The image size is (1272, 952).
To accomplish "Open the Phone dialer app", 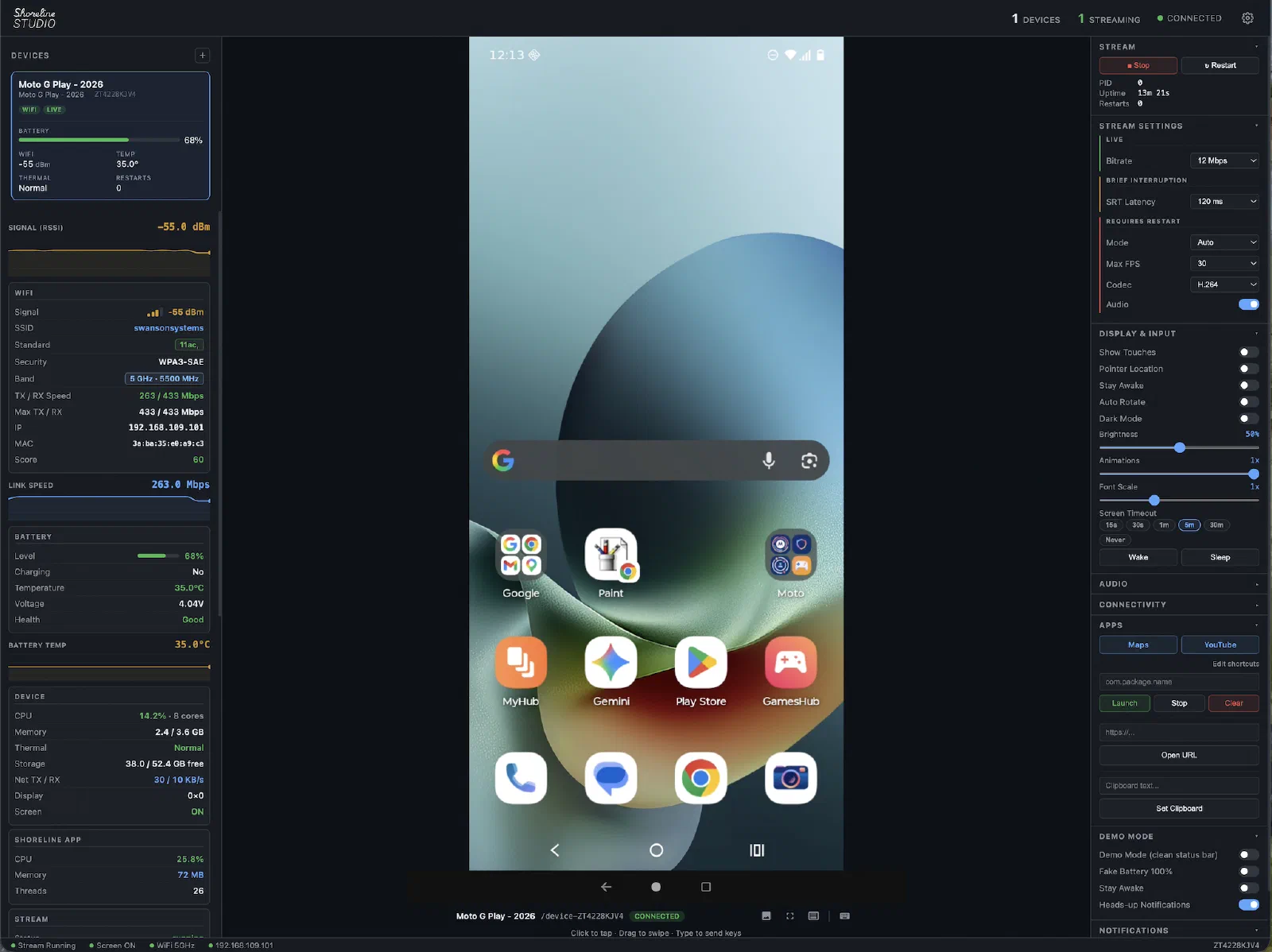I will tap(521, 778).
